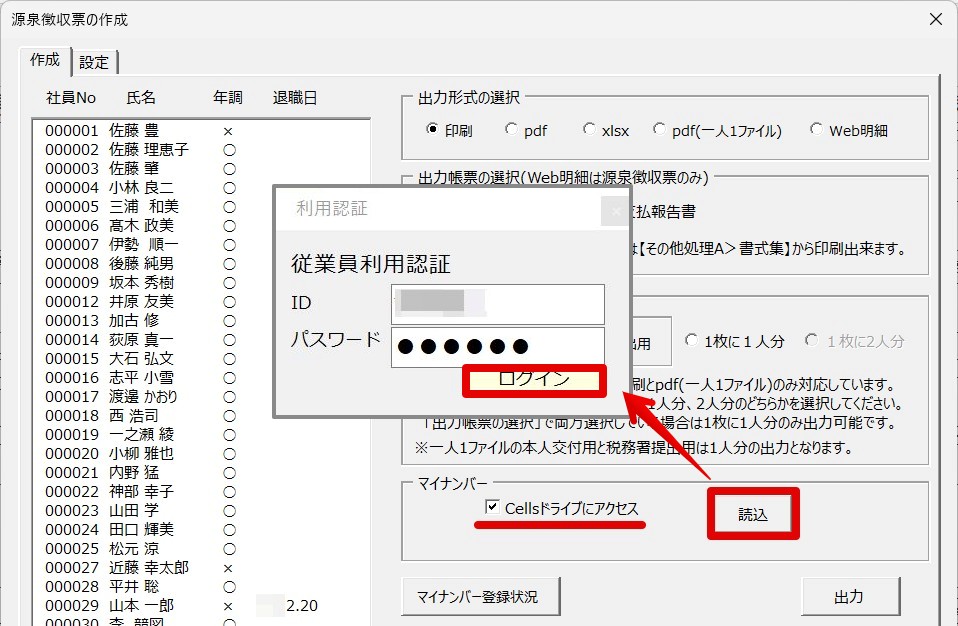Click the 読込 button

click(x=753, y=514)
